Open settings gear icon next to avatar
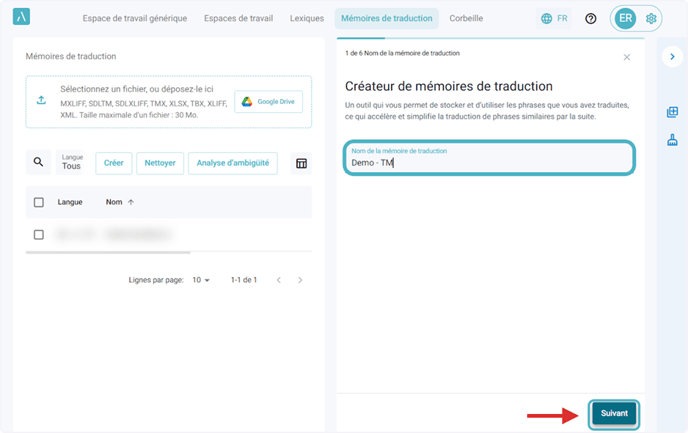 coord(652,19)
